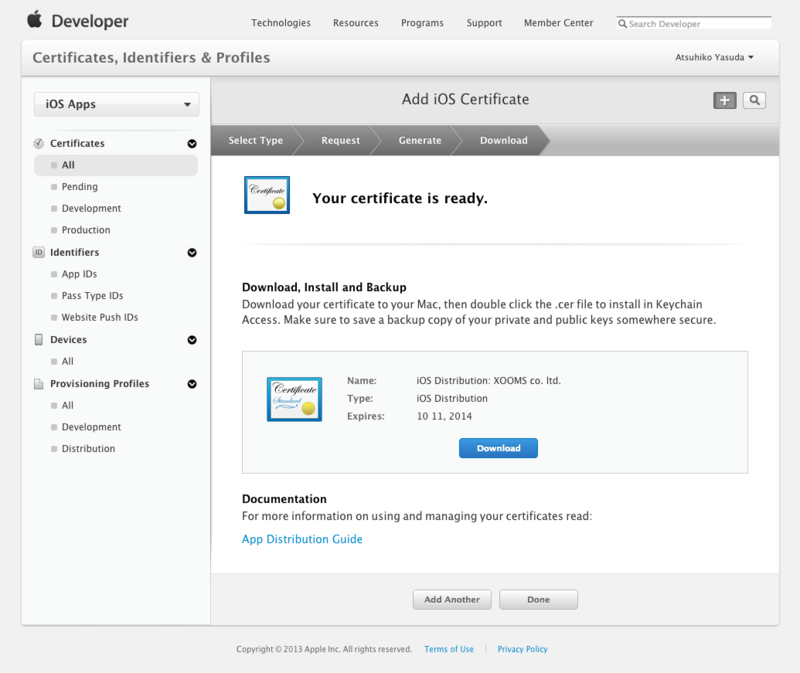The width and height of the screenshot is (800, 673).
Task: Collapse the Certificates section arrow
Action: pyautogui.click(x=192, y=144)
